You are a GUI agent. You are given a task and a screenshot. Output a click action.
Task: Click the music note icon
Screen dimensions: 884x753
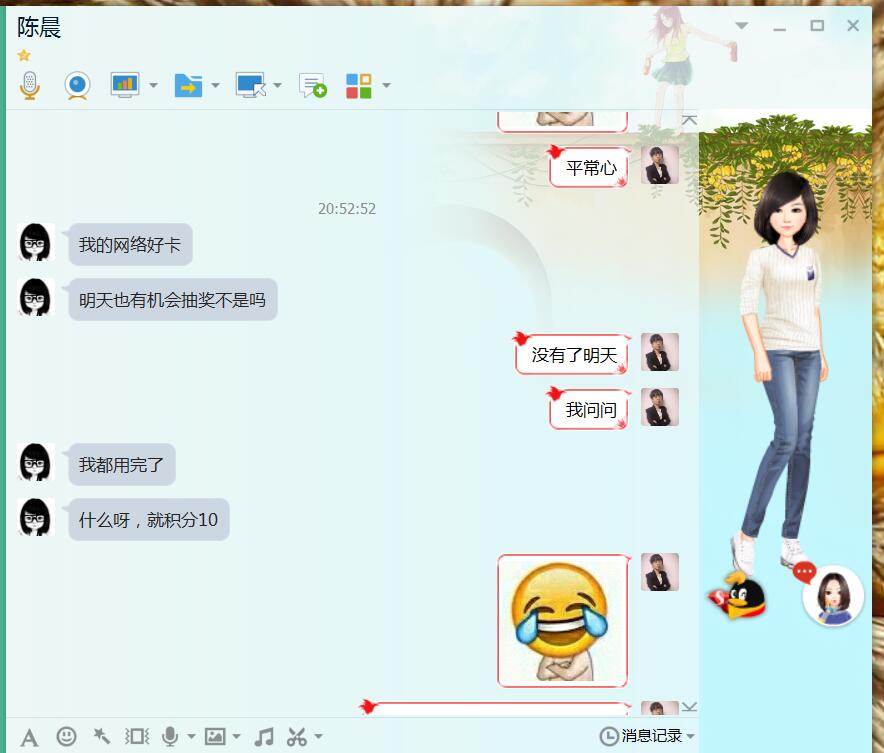click(264, 737)
